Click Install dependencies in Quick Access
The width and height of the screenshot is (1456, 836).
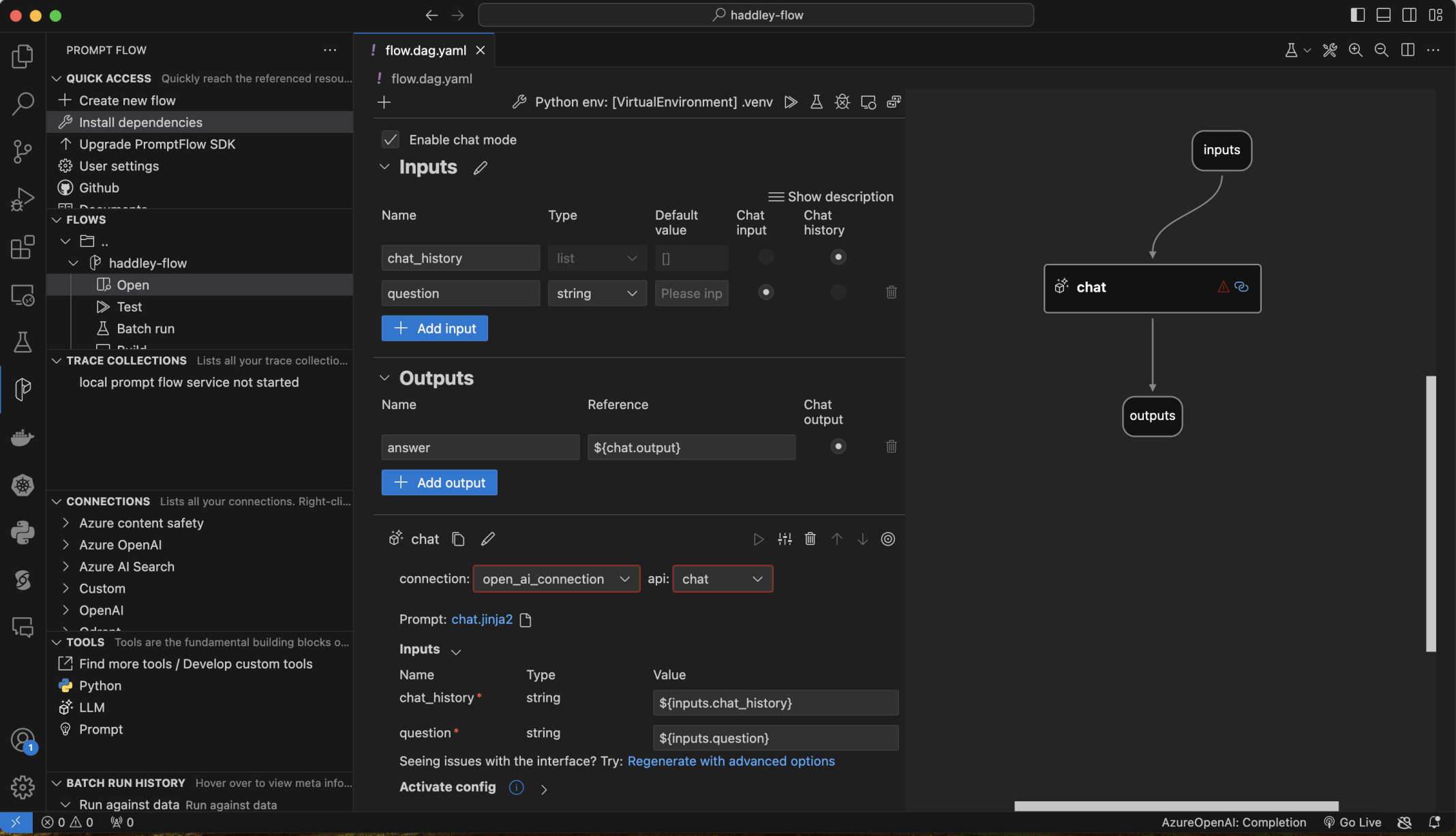pyautogui.click(x=140, y=122)
